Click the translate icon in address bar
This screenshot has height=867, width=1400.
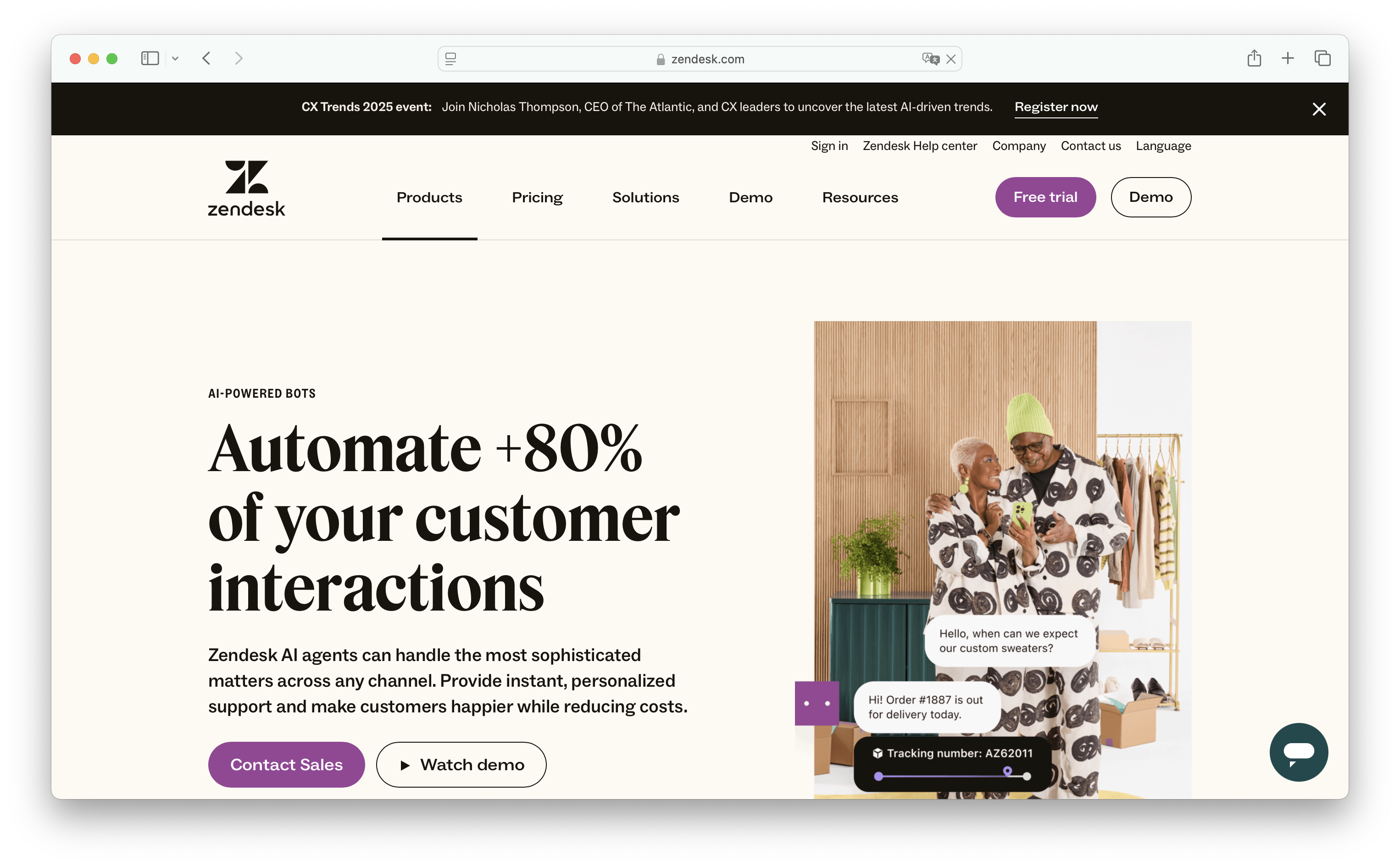click(930, 59)
